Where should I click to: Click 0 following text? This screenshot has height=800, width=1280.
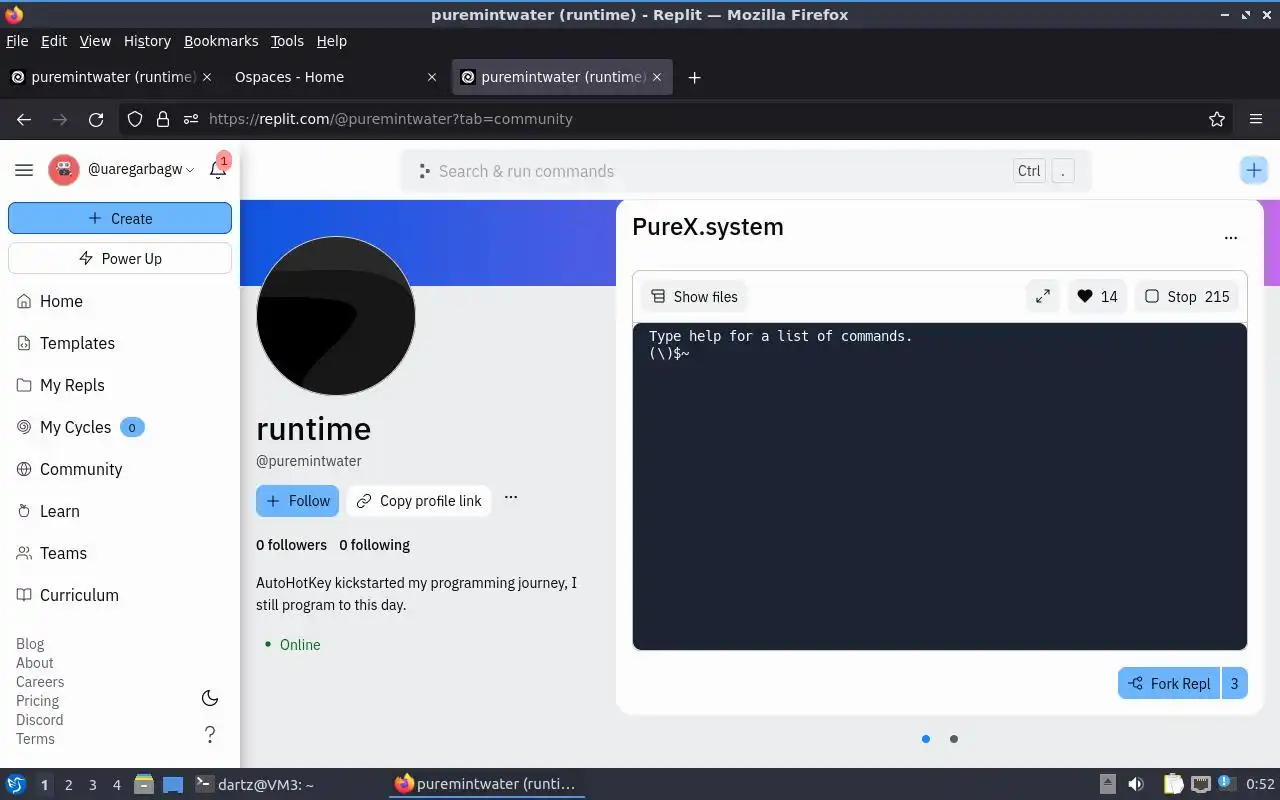coord(374,545)
